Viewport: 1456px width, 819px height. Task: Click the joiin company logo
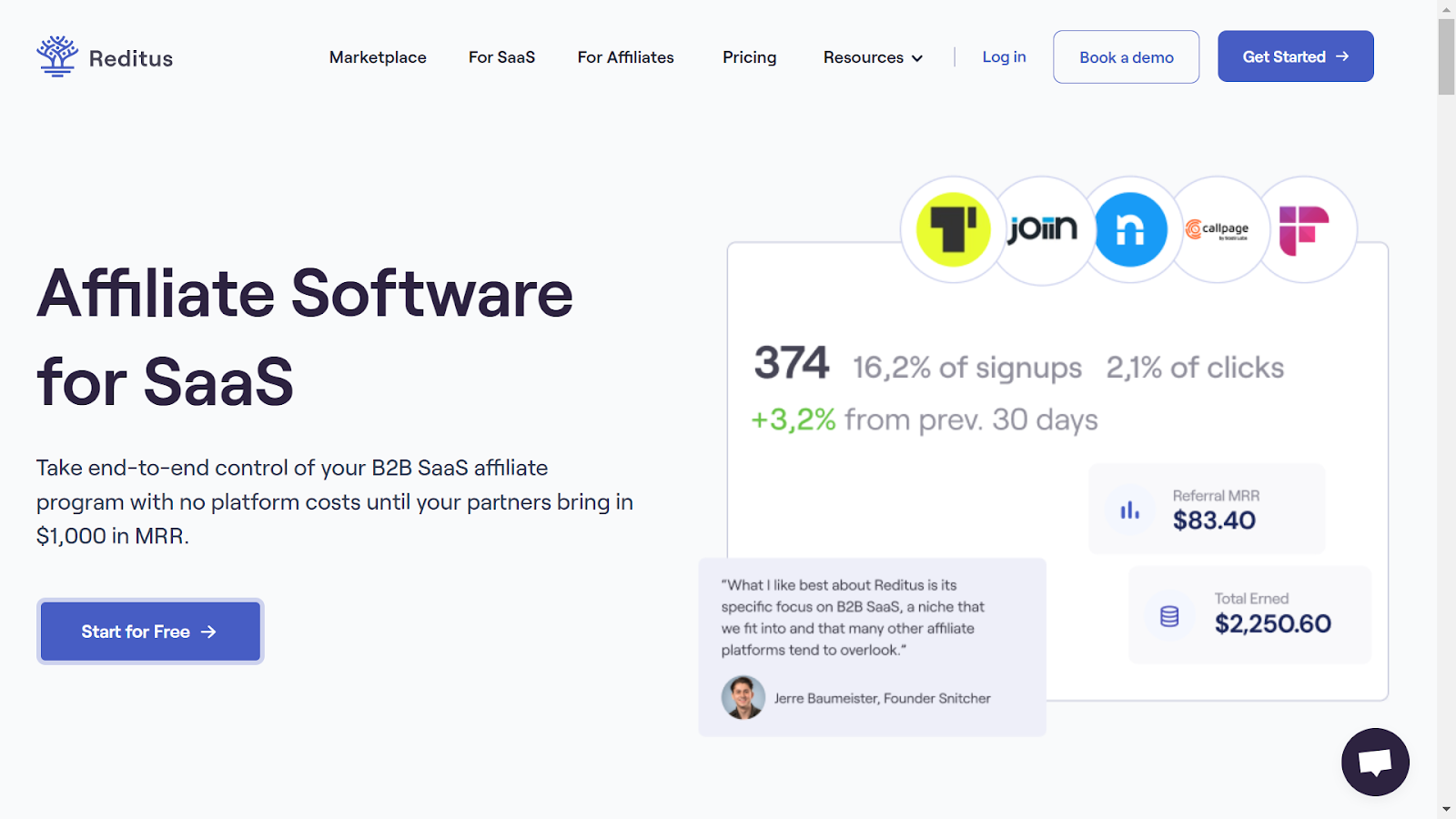point(1042,229)
